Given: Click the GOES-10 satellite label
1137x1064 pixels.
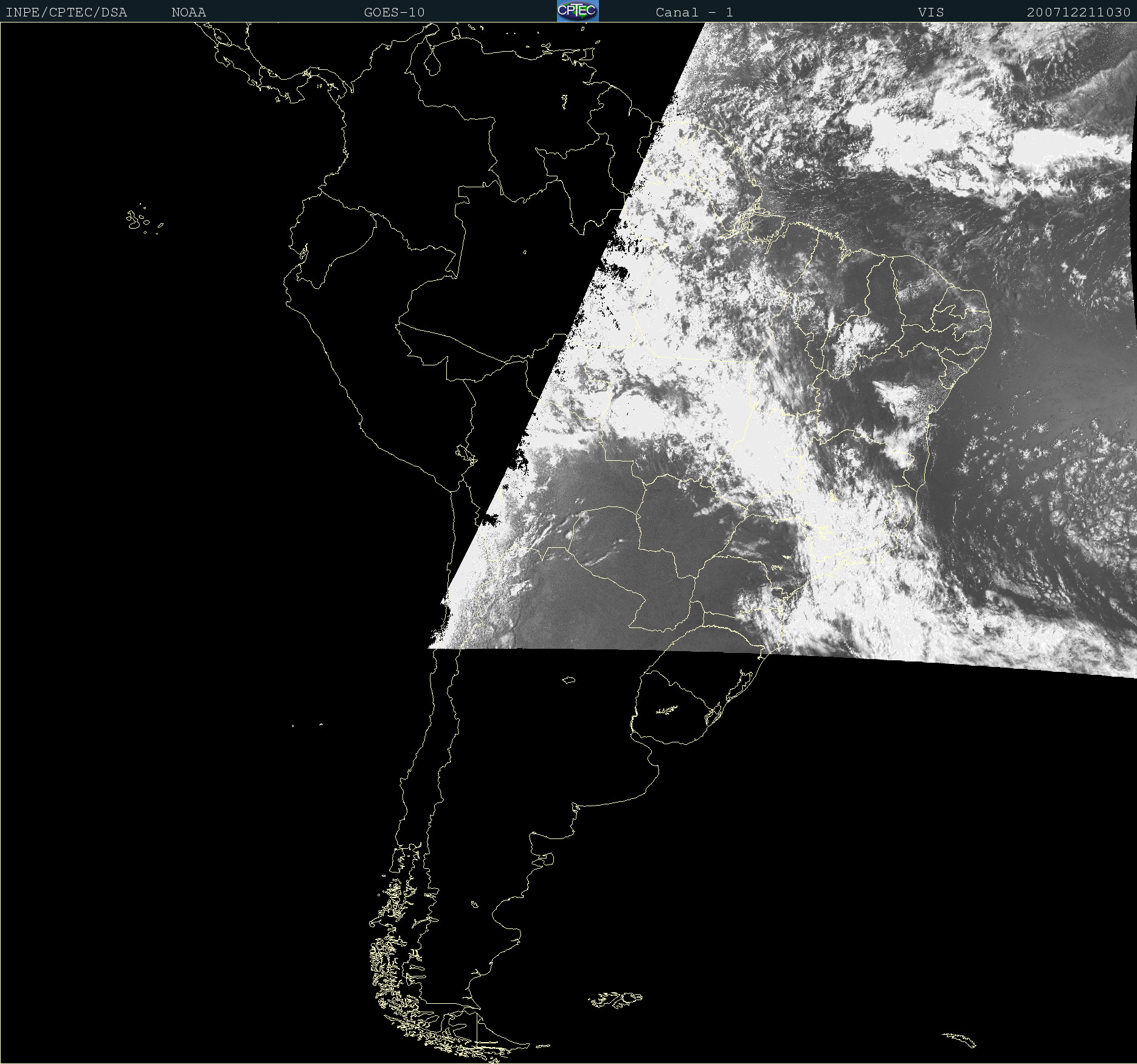Looking at the screenshot, I should coord(395,13).
